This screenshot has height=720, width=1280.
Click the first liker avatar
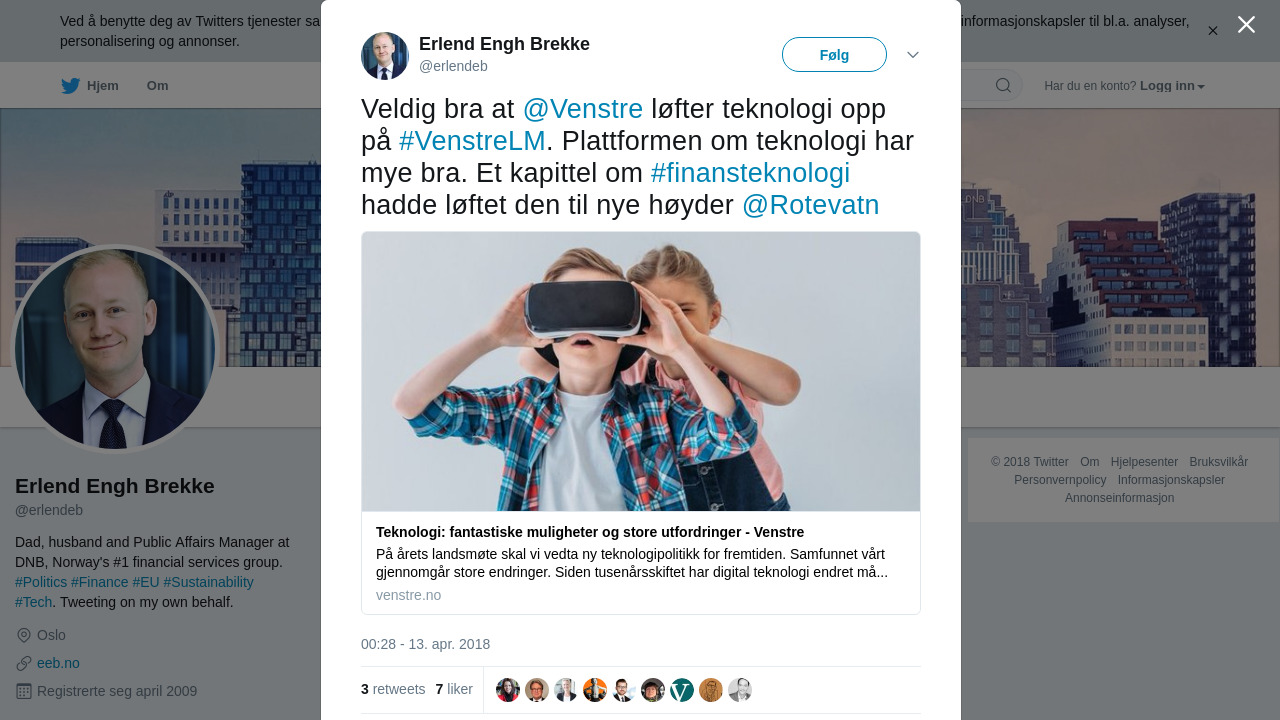coord(508,690)
